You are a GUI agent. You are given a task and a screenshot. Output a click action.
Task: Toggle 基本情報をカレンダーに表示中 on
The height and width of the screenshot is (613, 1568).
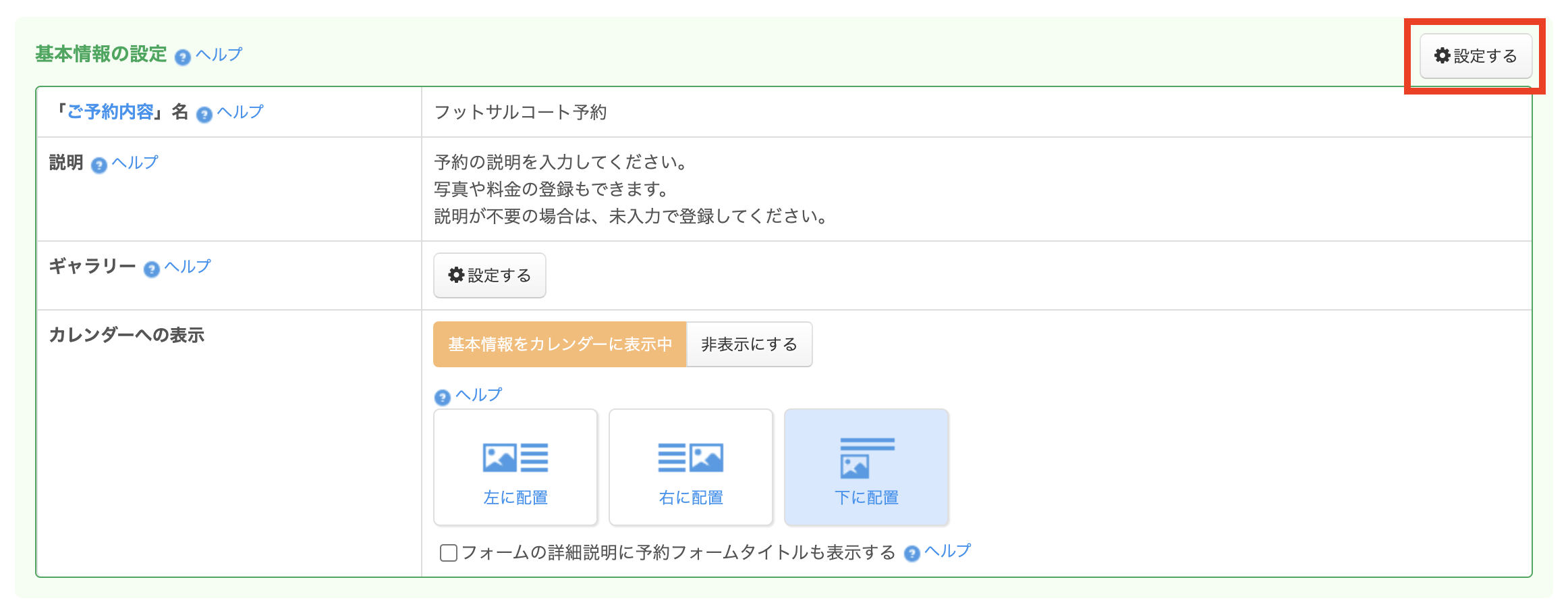pos(559,344)
